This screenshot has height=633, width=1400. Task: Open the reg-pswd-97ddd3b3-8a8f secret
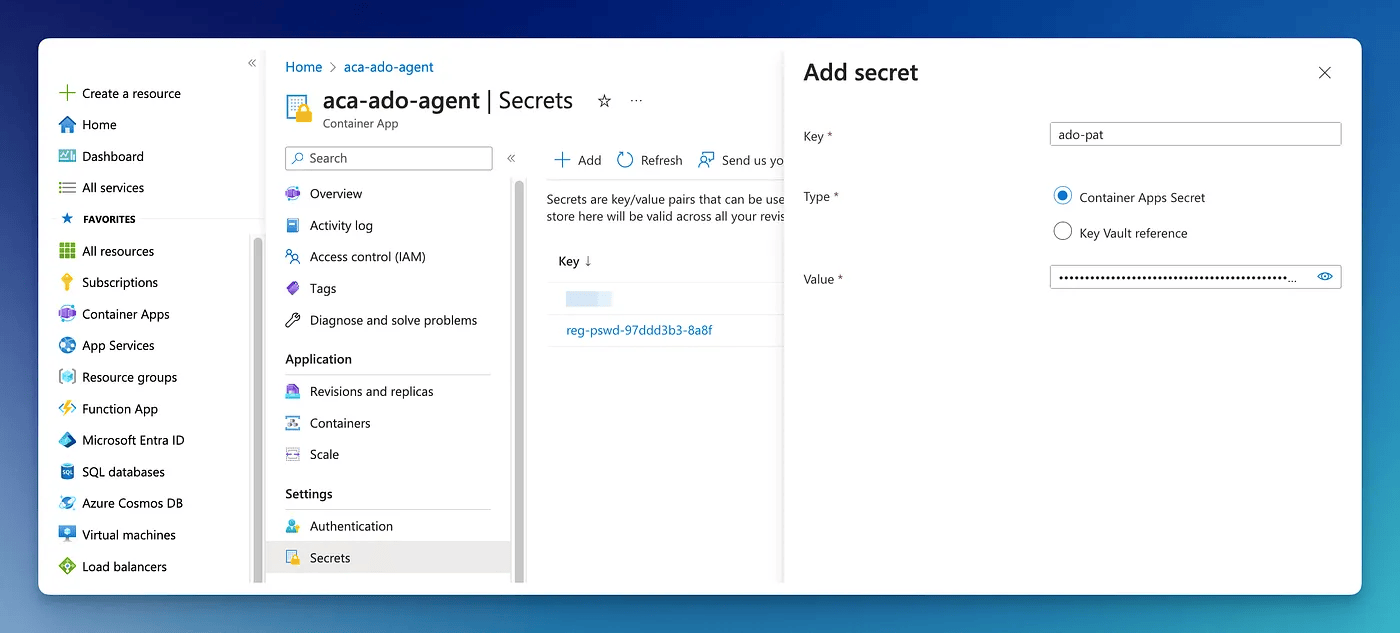tap(637, 330)
